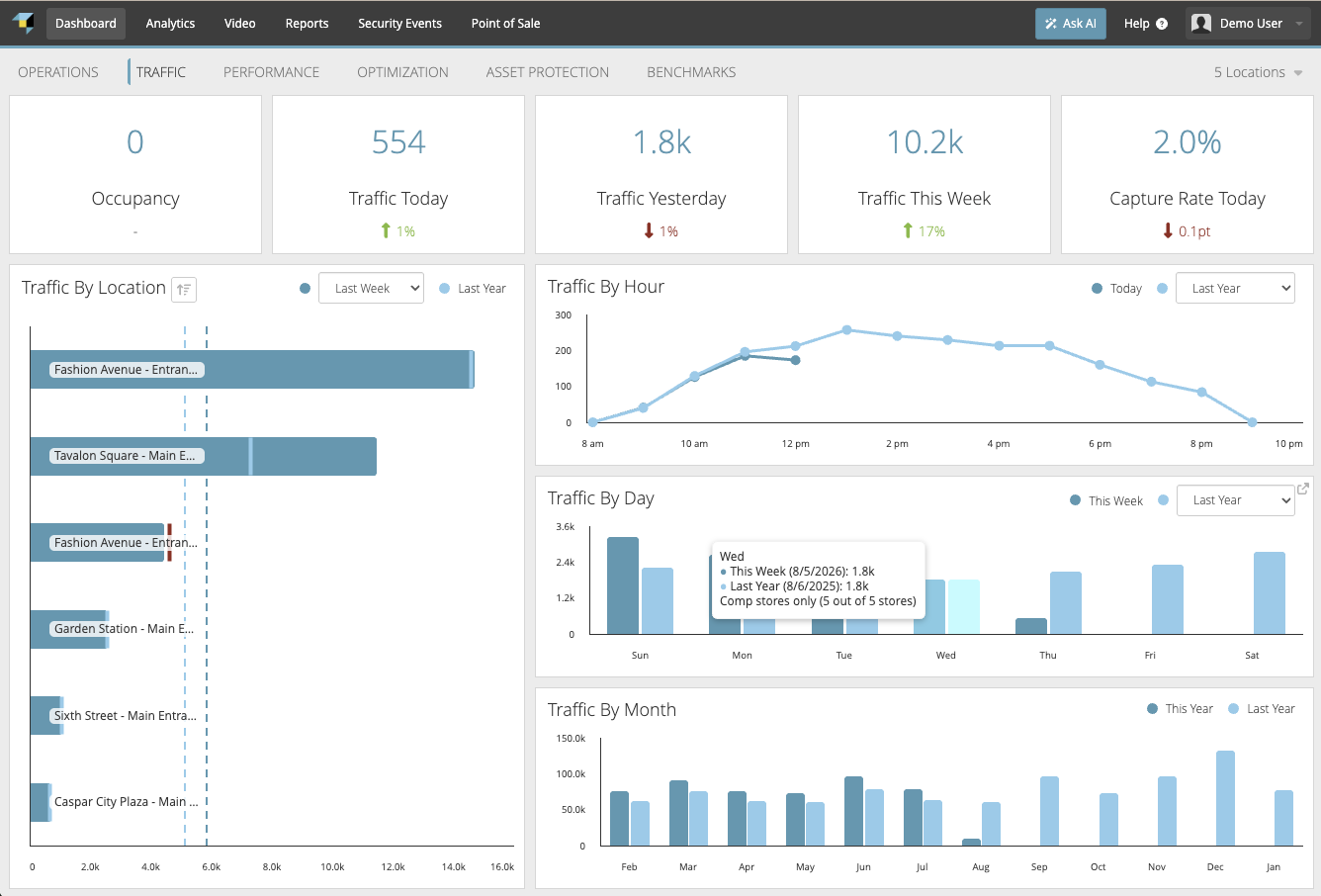Open Last Year dropdown in Traffic By Day
Image resolution: width=1321 pixels, height=896 pixels.
tap(1236, 500)
